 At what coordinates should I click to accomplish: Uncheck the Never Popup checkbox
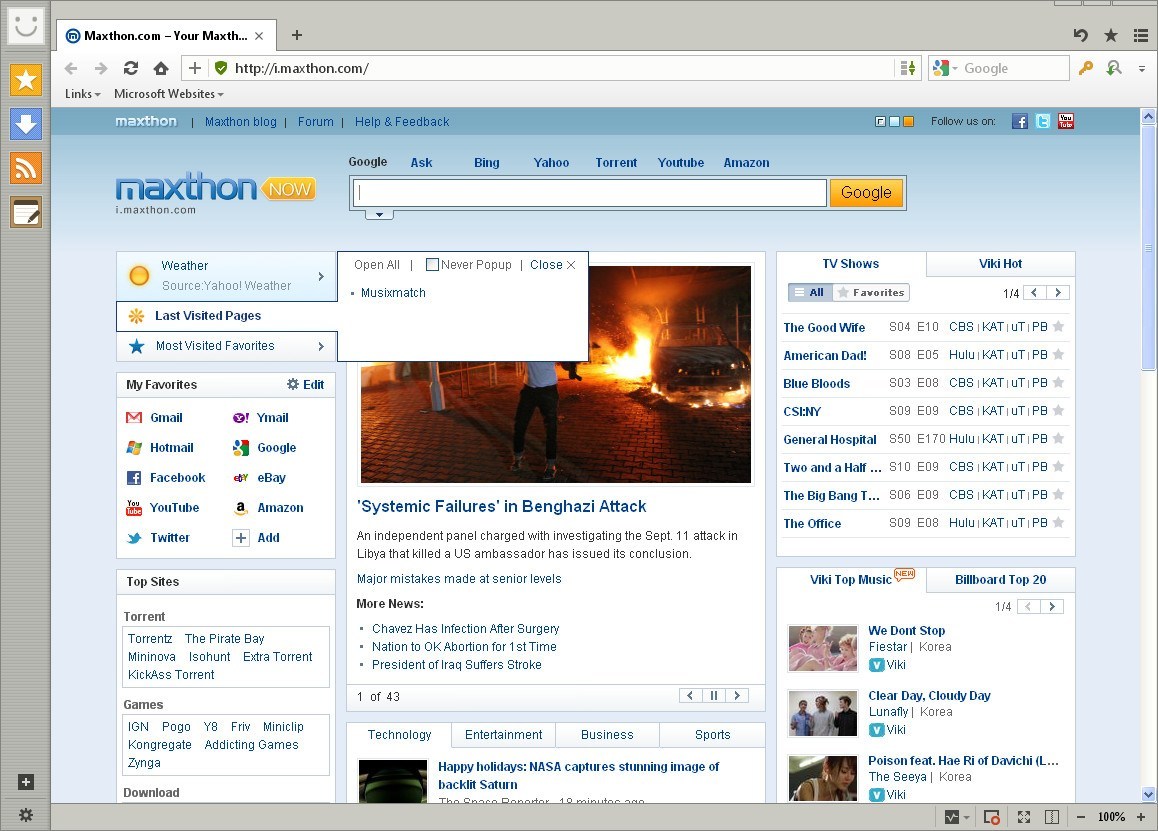pyautogui.click(x=432, y=264)
